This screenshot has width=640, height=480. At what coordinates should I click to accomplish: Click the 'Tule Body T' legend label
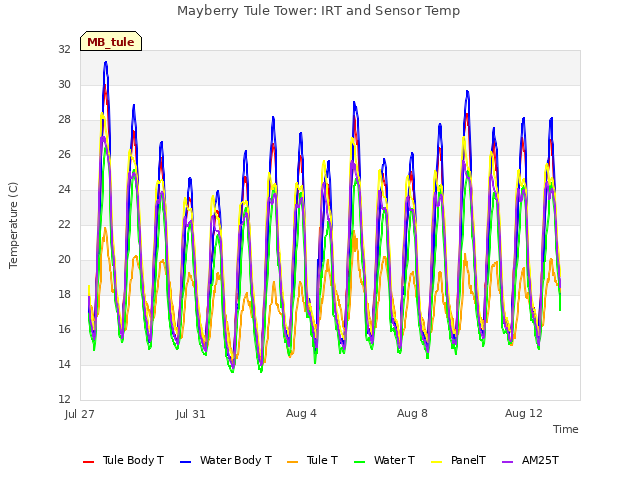click(x=133, y=460)
